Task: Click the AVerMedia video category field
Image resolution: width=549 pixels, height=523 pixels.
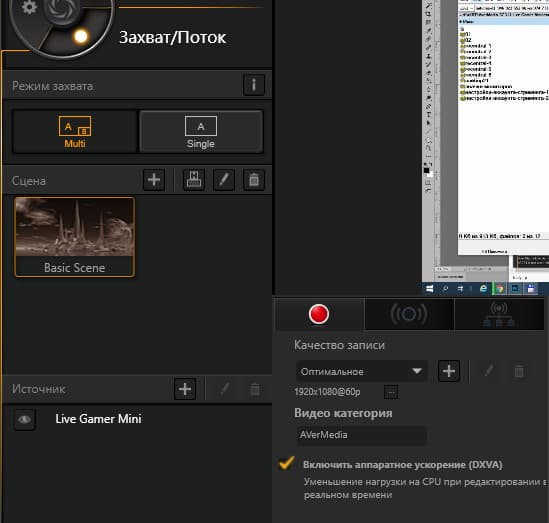Action: [x=361, y=435]
